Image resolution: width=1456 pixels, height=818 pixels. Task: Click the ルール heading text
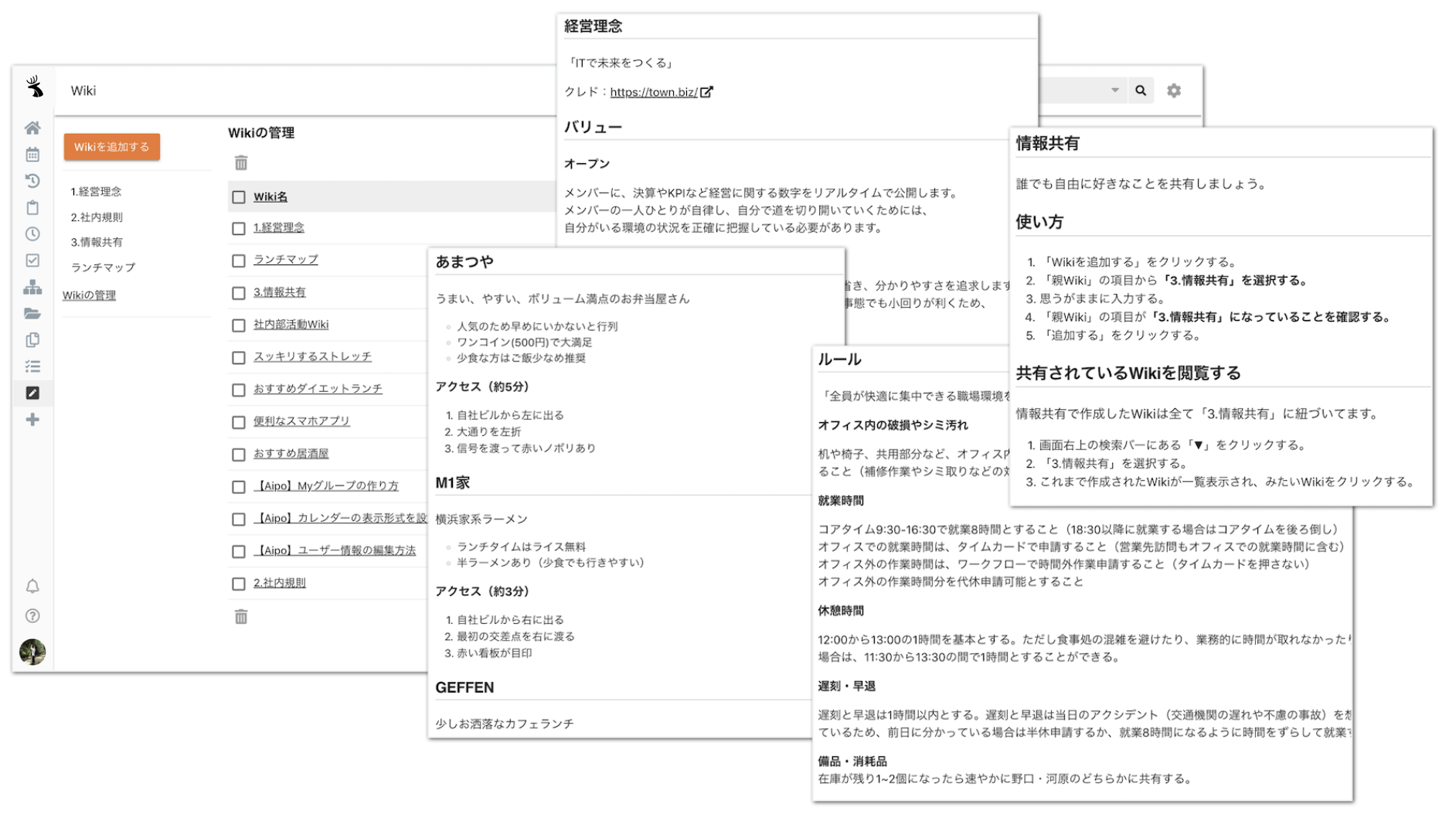[839, 360]
